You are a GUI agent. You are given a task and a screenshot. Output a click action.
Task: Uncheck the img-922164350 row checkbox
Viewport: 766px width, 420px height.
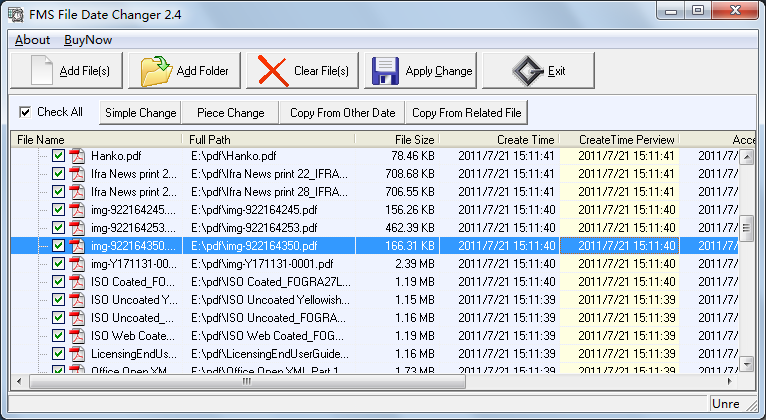pos(58,246)
